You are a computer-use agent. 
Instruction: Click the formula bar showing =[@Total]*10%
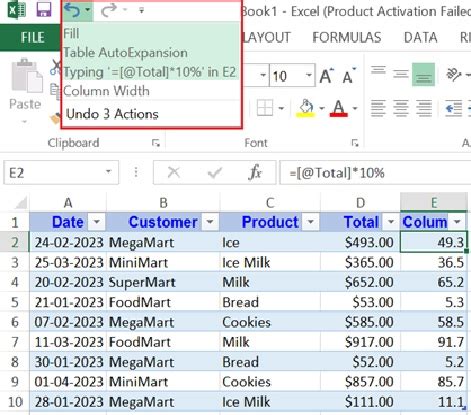[x=375, y=173]
